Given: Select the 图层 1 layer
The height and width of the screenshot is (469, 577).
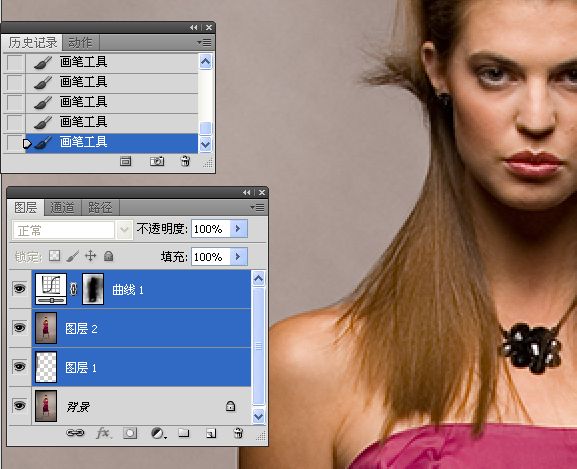Looking at the screenshot, I should [x=141, y=367].
